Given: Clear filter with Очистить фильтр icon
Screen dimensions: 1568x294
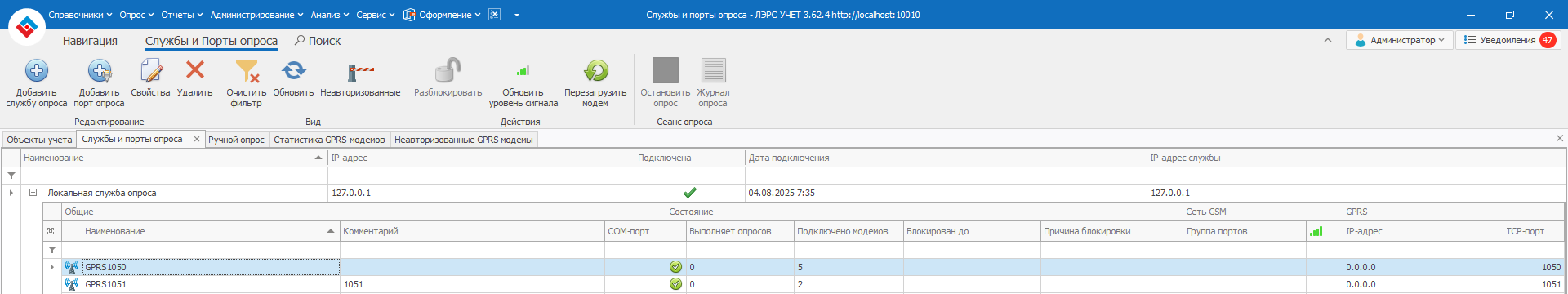Looking at the screenshot, I should [247, 71].
